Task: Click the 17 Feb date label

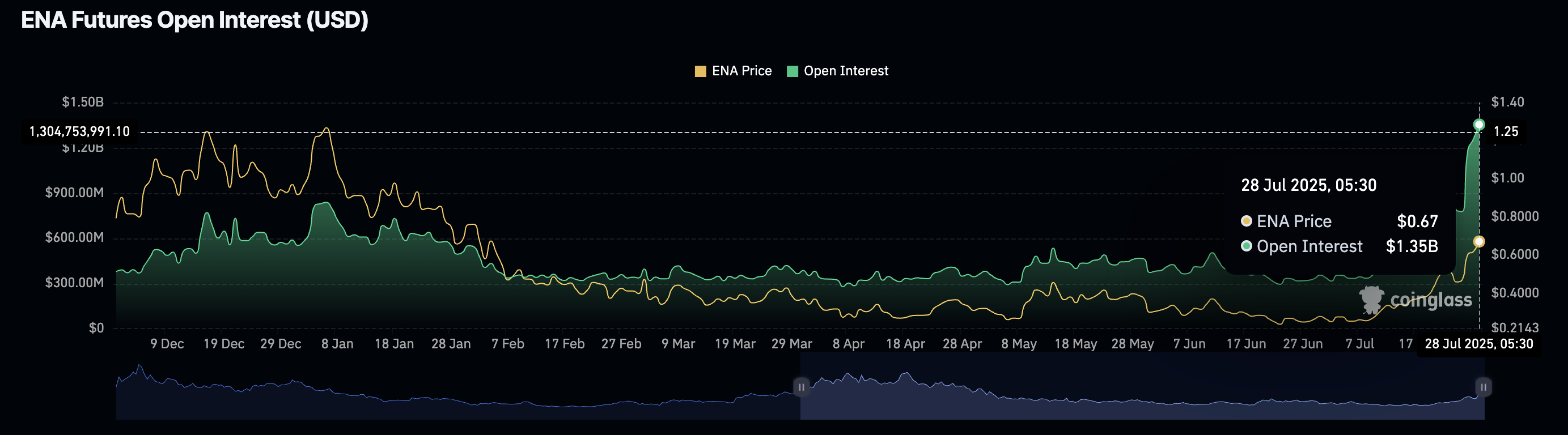Action: tap(564, 344)
